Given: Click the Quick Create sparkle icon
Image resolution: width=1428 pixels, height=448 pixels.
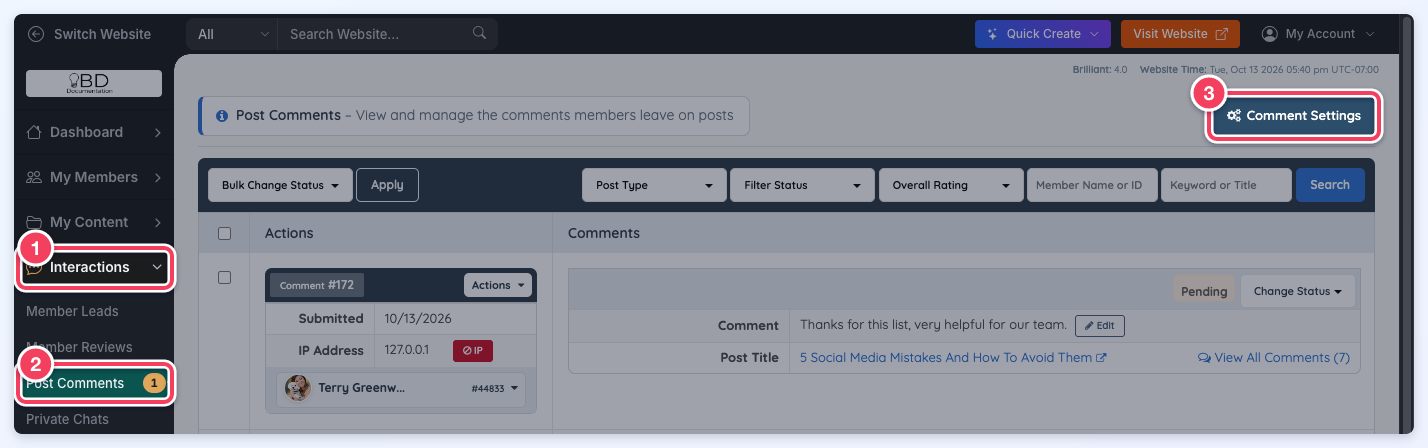Looking at the screenshot, I should coord(993,34).
